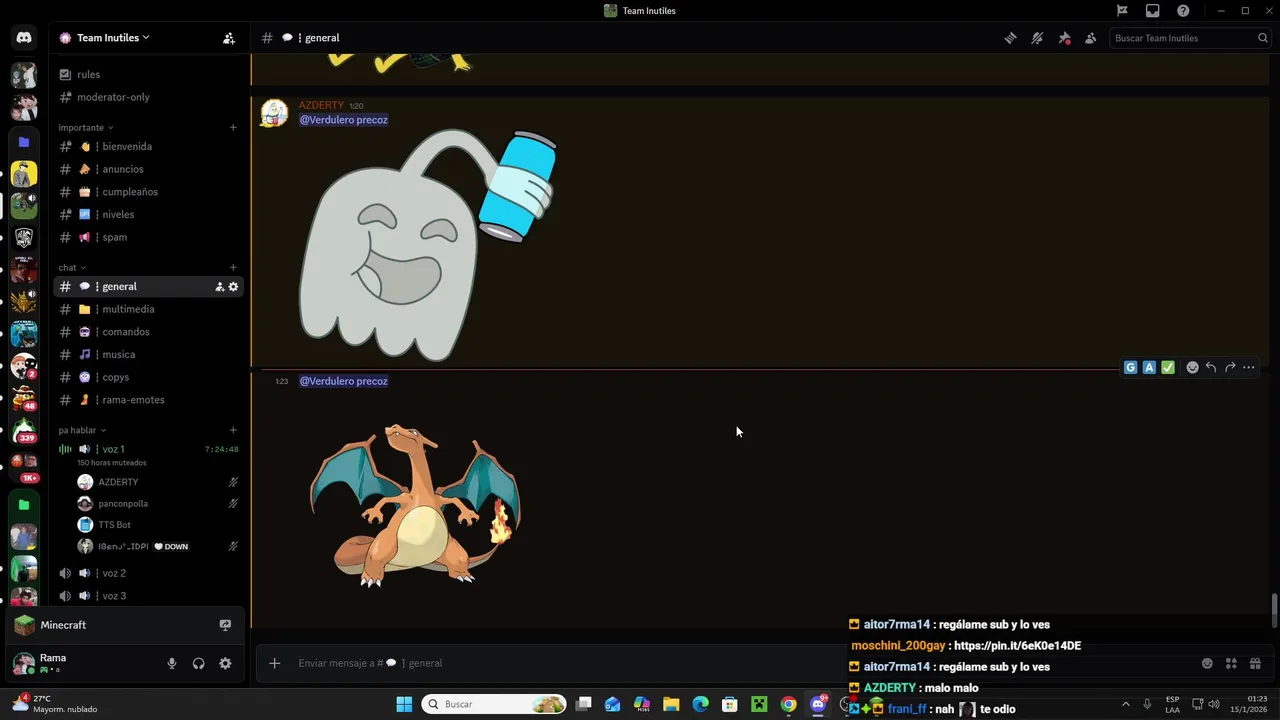Open the checkpoint flag icon in title bar
Image resolution: width=1280 pixels, height=720 pixels.
coord(1122,11)
